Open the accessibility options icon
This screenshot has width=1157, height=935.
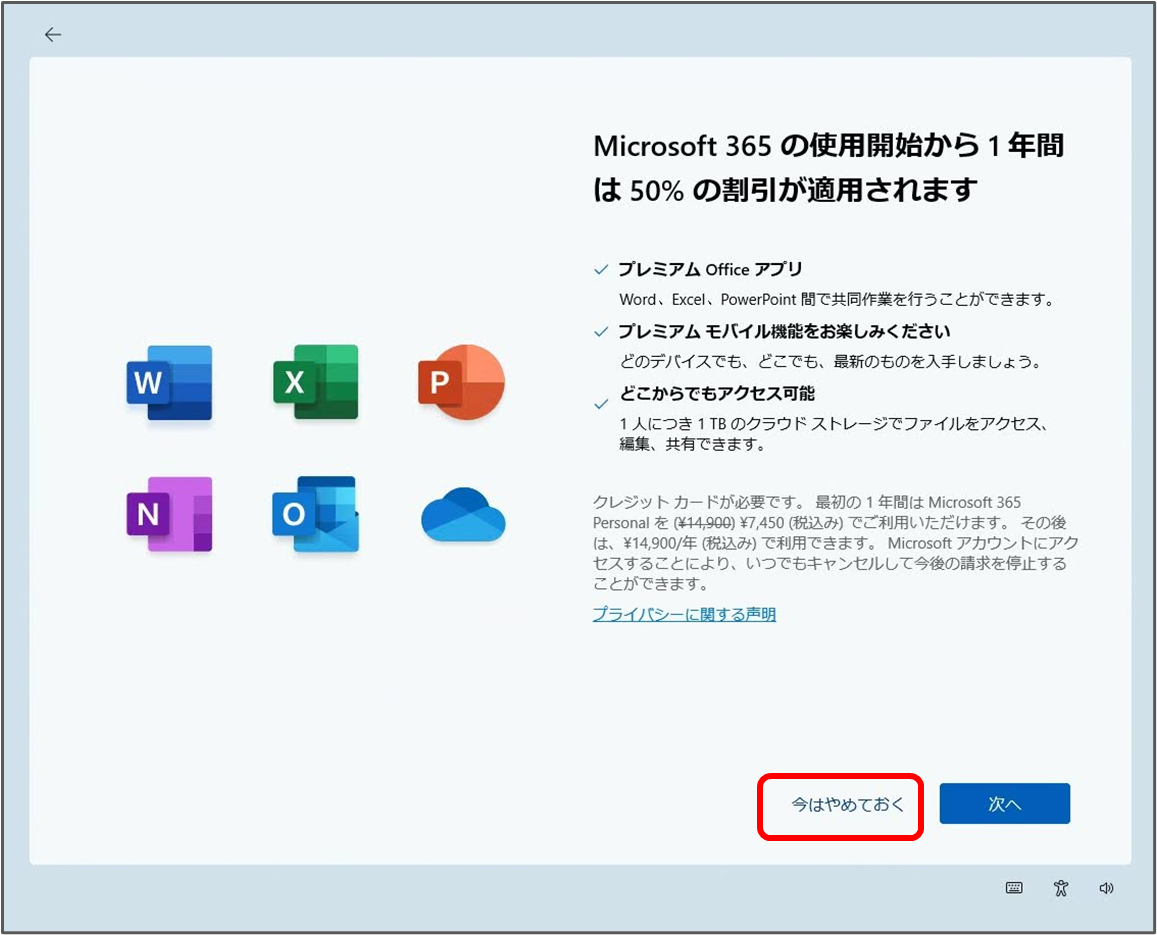(1061, 888)
